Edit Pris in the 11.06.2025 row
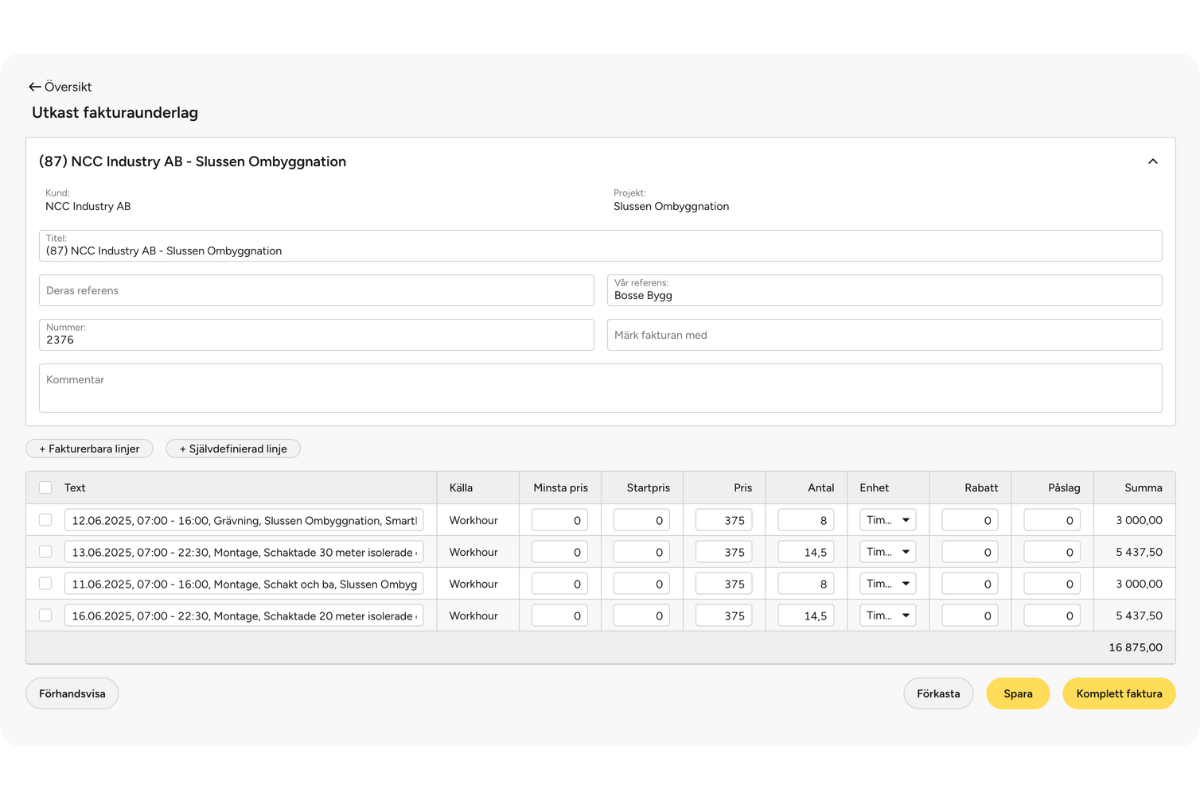The width and height of the screenshot is (1200, 800). click(x=724, y=584)
